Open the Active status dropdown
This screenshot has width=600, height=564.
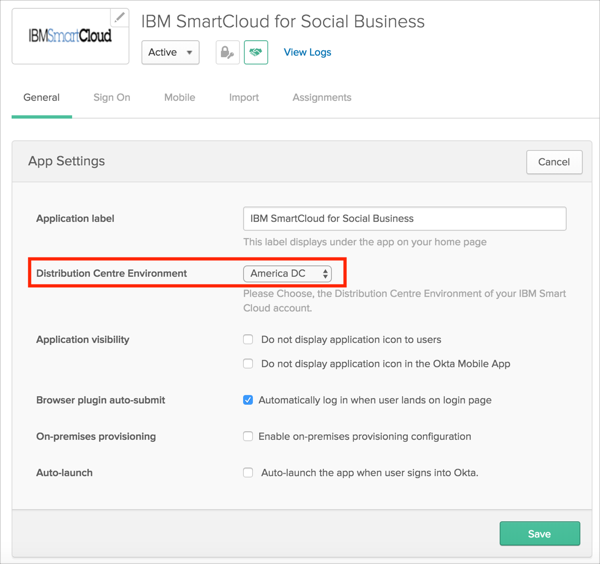[x=170, y=52]
